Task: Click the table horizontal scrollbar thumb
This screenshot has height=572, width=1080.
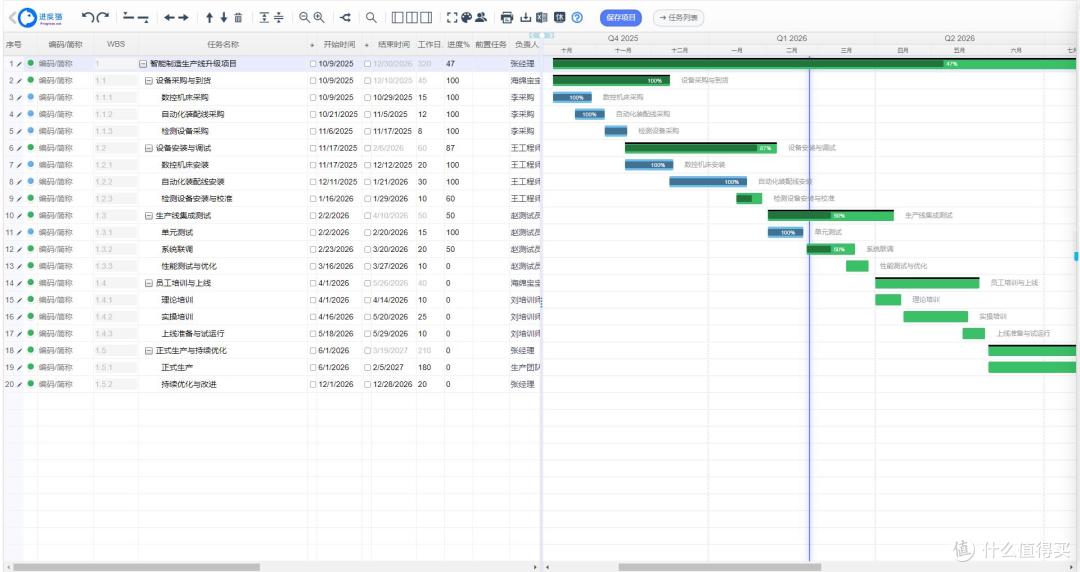Action: click(x=136, y=567)
